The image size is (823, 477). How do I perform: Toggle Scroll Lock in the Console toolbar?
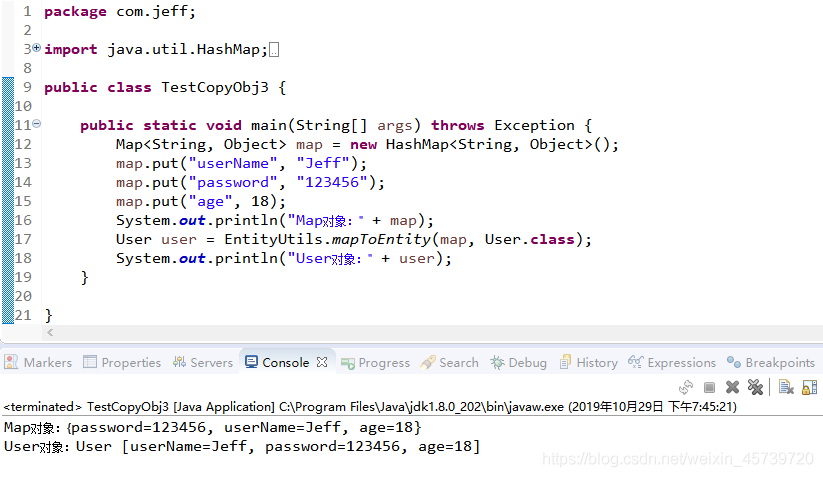click(x=809, y=388)
